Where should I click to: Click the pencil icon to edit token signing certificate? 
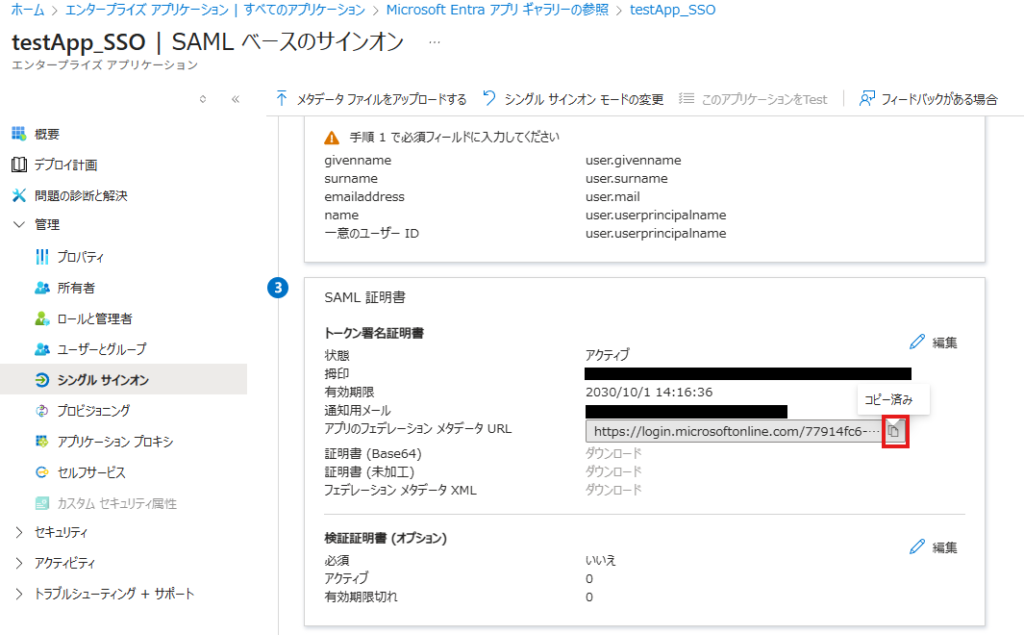(x=917, y=342)
